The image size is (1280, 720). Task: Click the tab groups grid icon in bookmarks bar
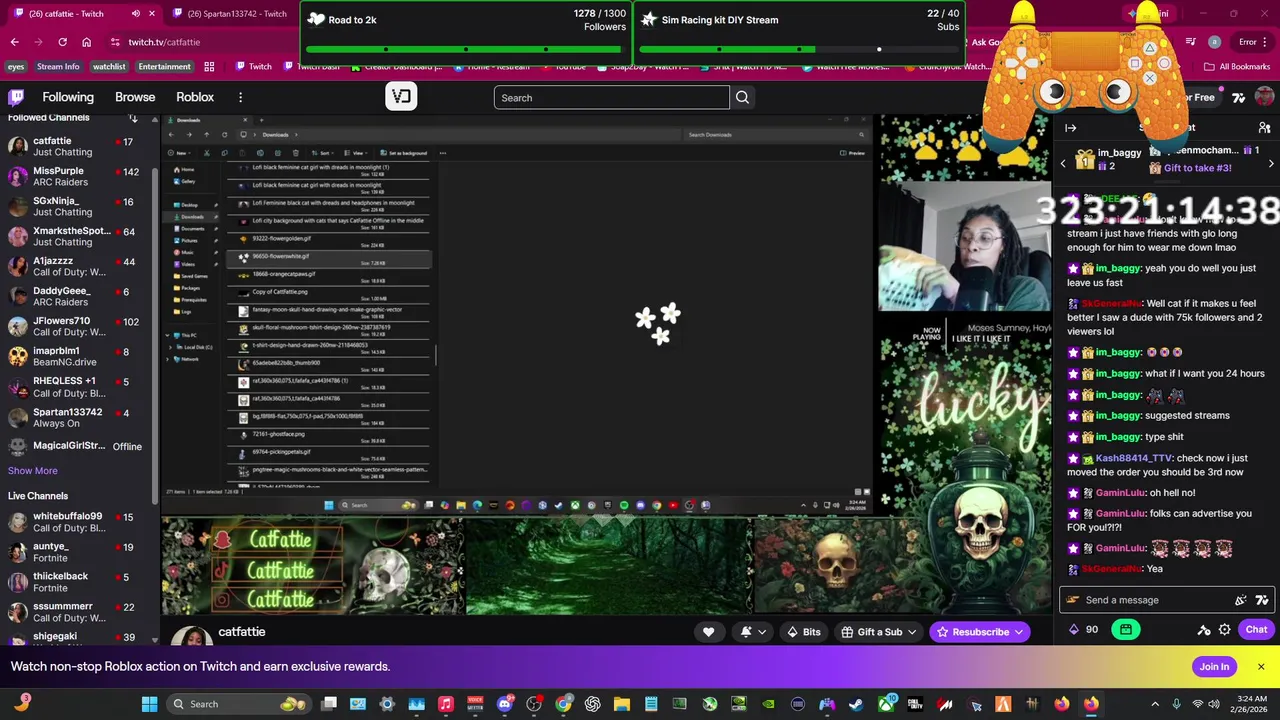[x=209, y=66]
